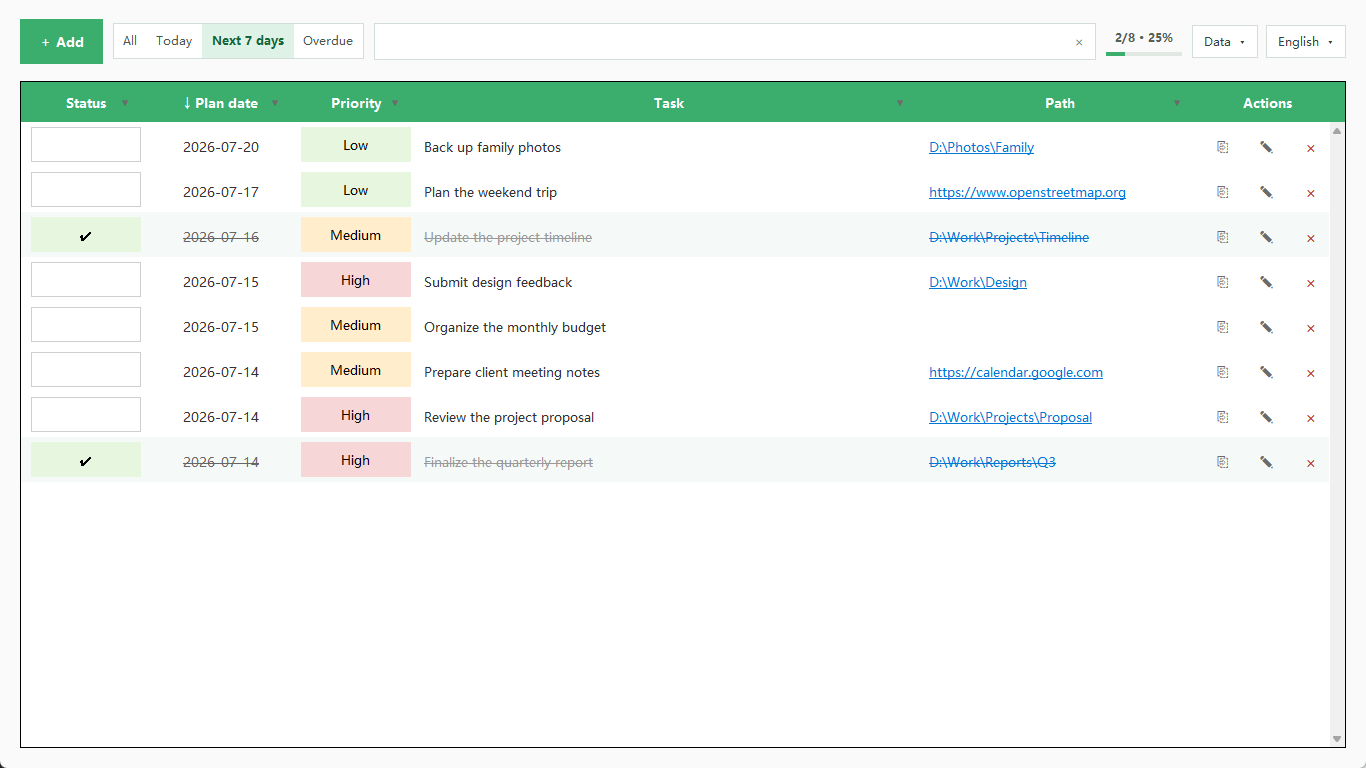The height and width of the screenshot is (768, 1366).
Task: Open the openstreetmap.org link
Action: tap(1027, 192)
